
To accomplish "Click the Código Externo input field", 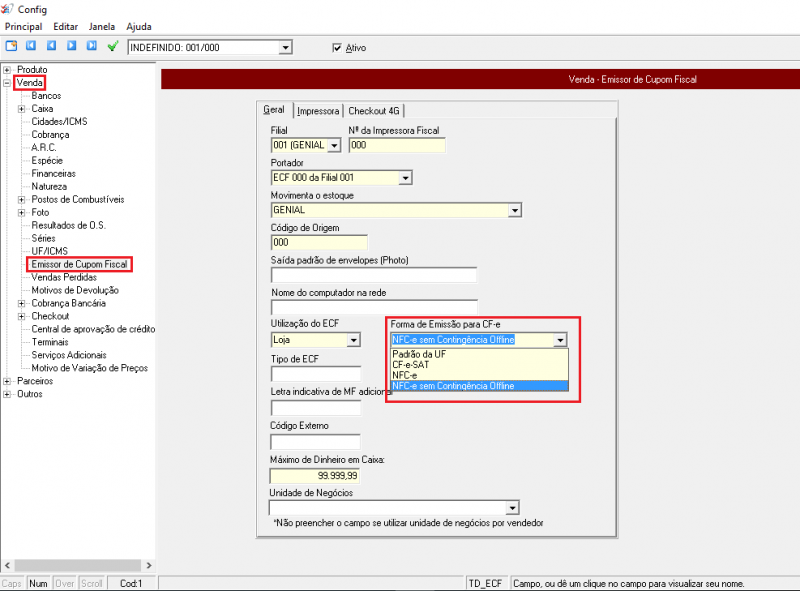I will pyautogui.click(x=315, y=442).
